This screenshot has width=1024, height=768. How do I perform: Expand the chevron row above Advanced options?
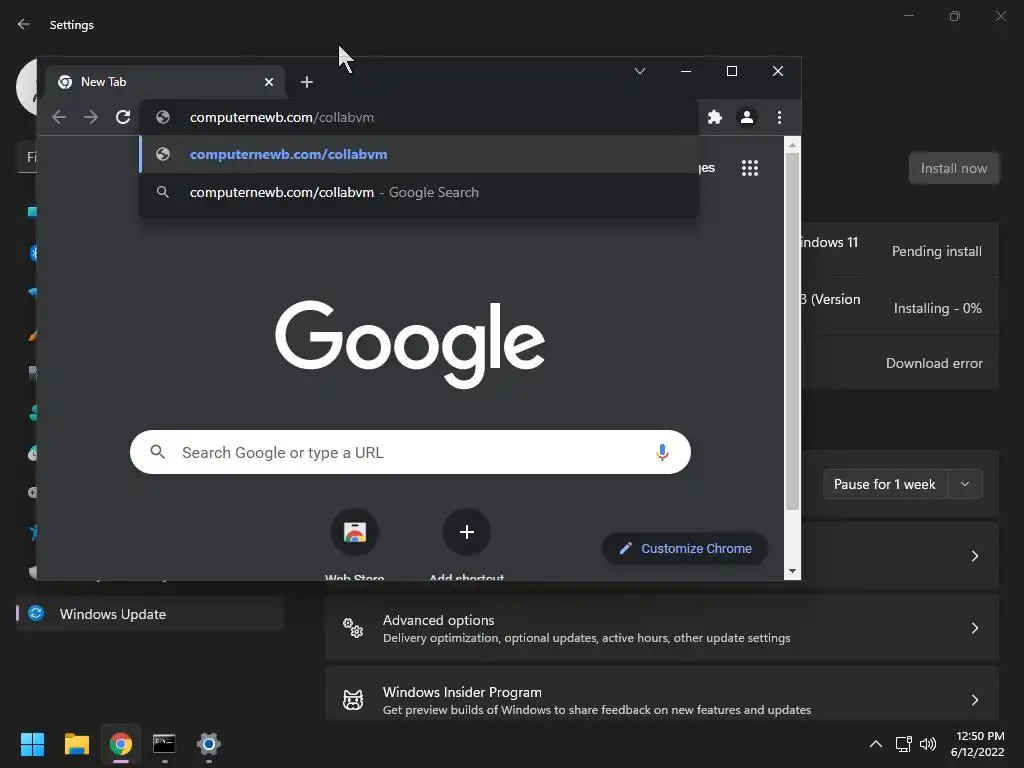click(x=974, y=556)
